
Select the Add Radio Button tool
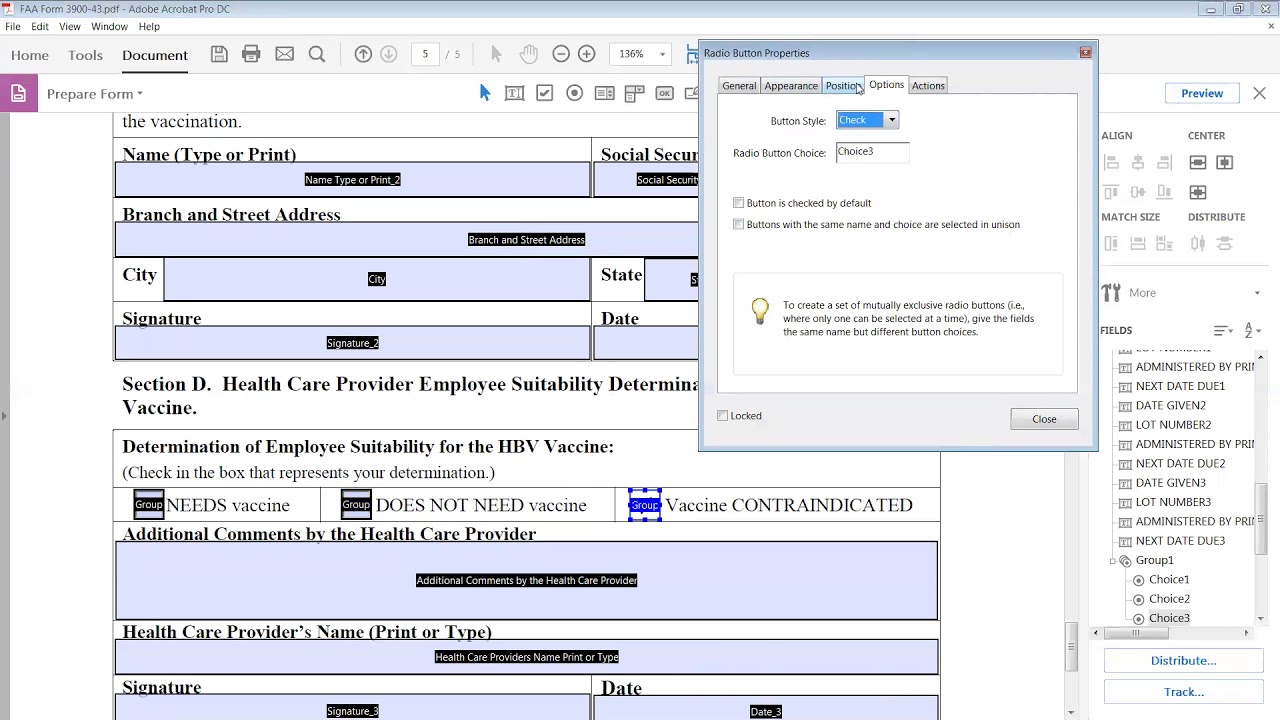pos(574,93)
